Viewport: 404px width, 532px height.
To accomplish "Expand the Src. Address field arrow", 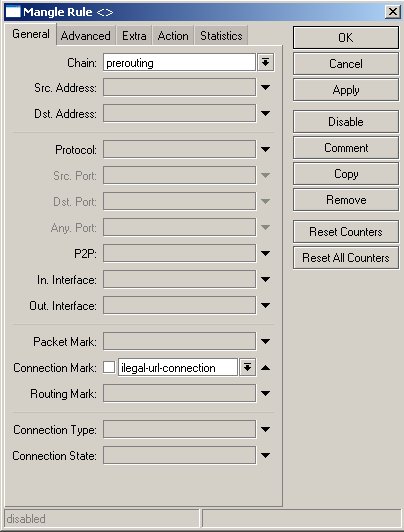I will point(266,88).
